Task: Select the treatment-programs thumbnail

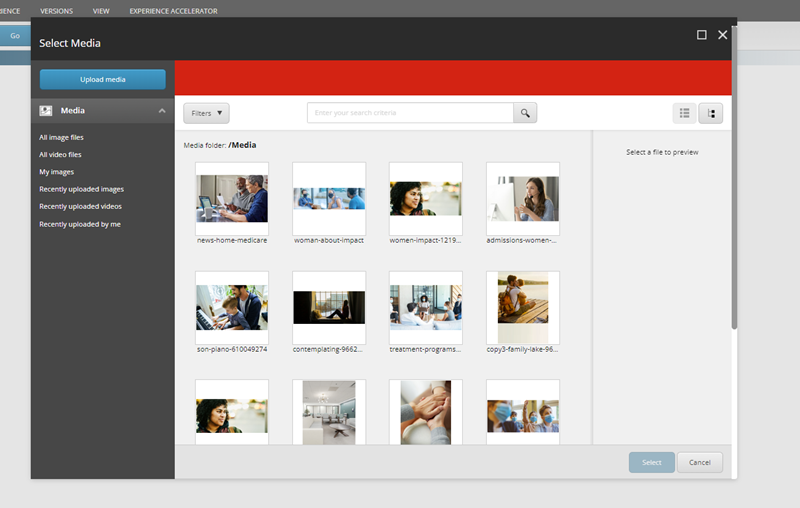Action: [426, 308]
